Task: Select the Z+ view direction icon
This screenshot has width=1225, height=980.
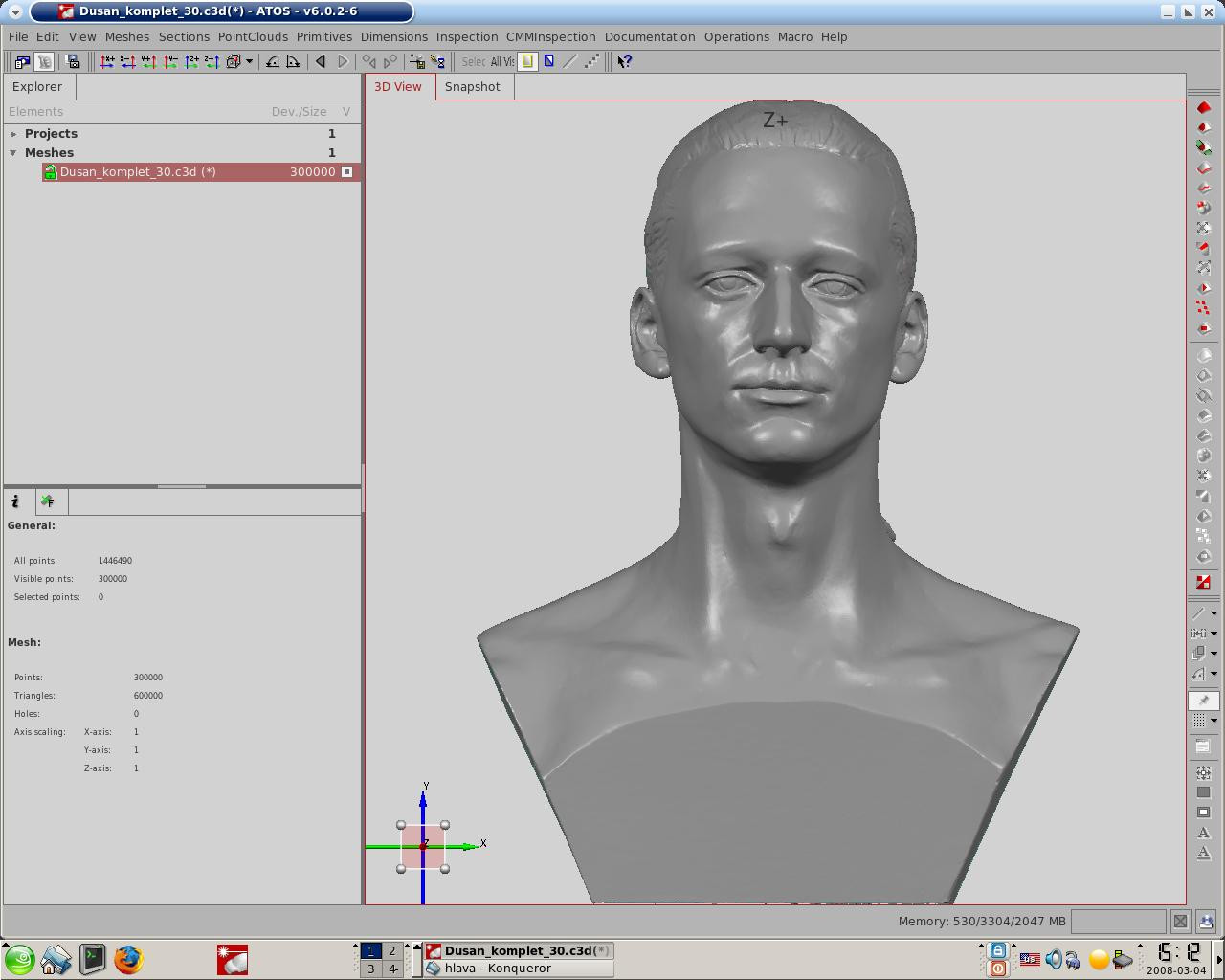Action: click(191, 61)
